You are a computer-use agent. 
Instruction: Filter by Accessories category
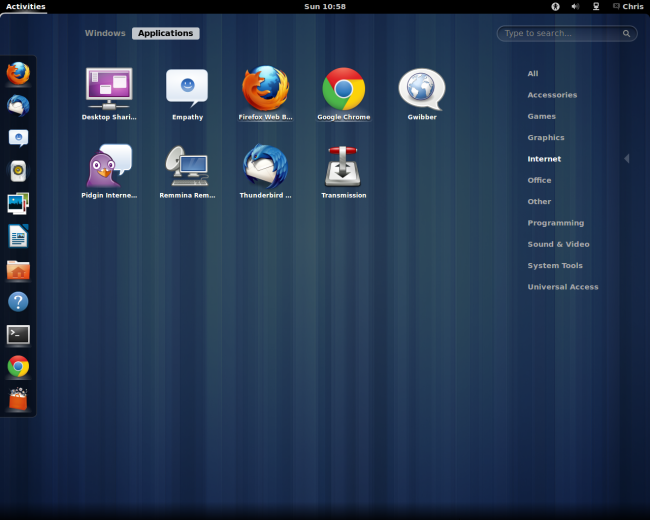pyautogui.click(x=552, y=95)
